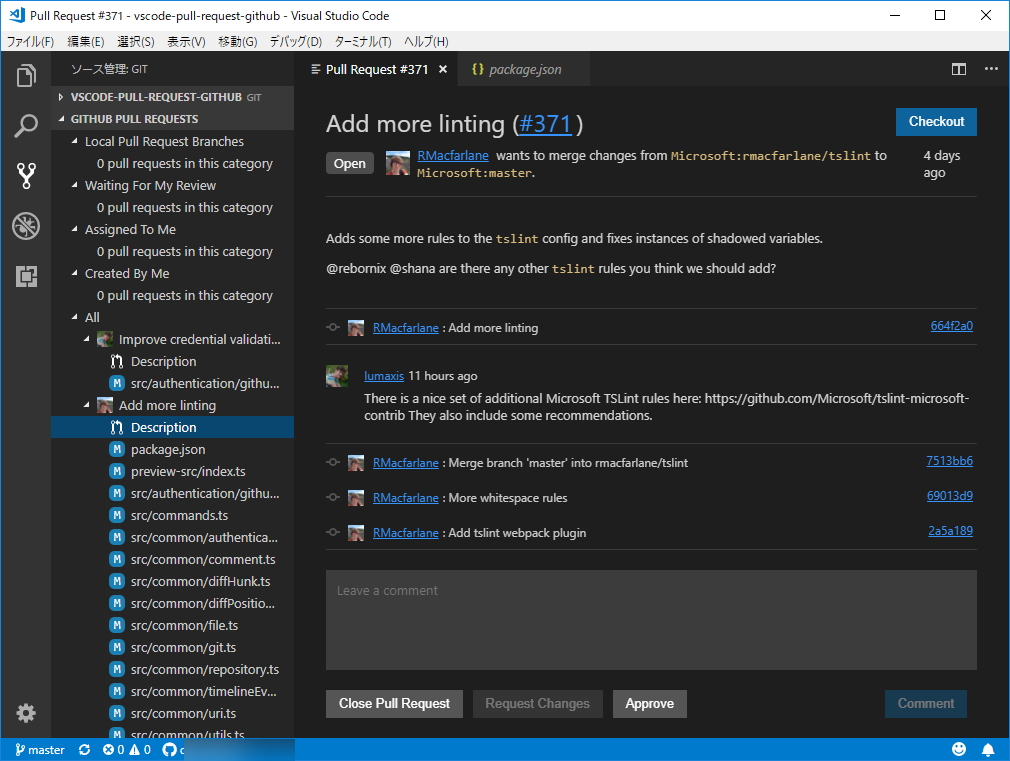This screenshot has height=761, width=1010.
Task: Open the デバッグ(D) menu
Action: tap(296, 41)
